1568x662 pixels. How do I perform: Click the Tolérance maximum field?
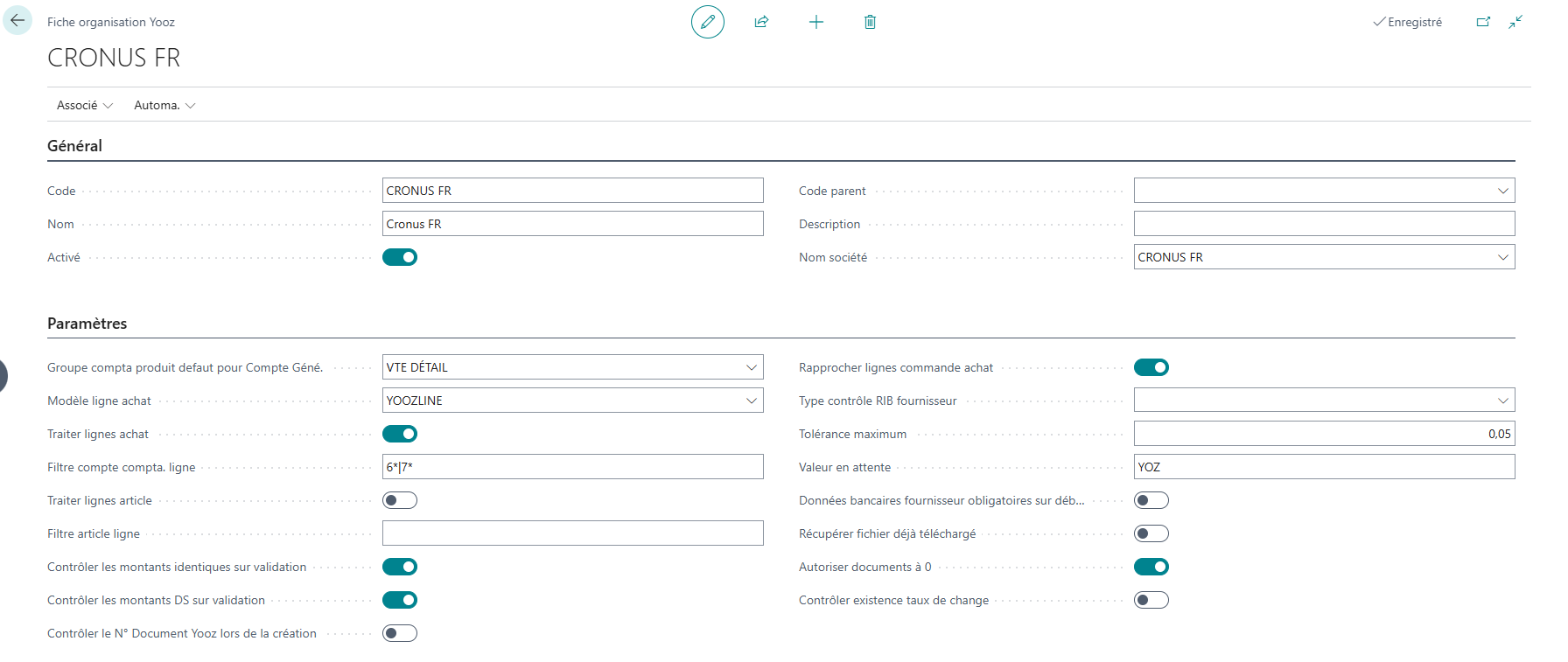click(1323, 434)
